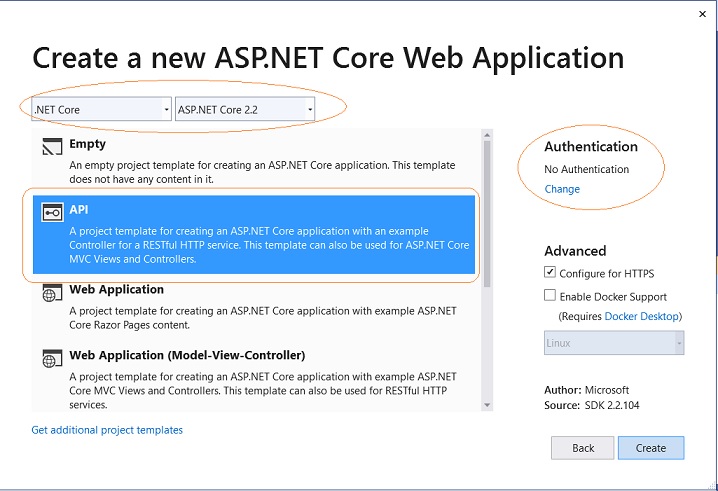The image size is (718, 491).
Task: Click the Web Application globe icon
Action: 52,293
